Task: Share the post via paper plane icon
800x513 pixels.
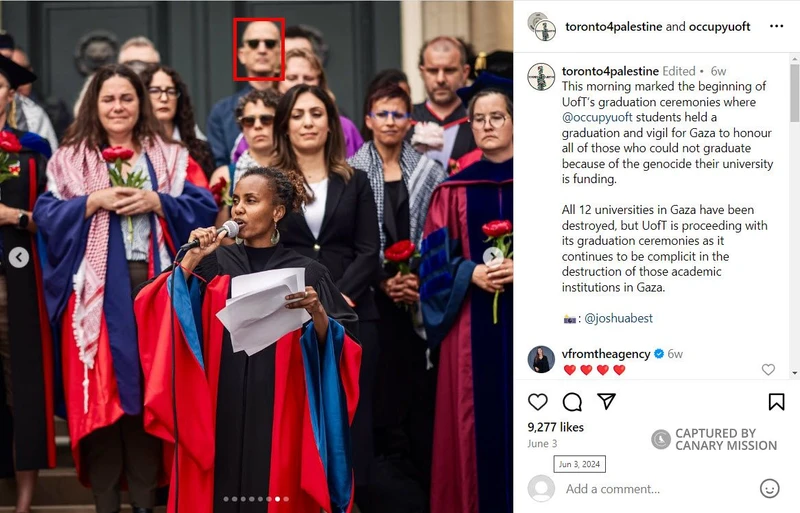Action: click(x=606, y=401)
